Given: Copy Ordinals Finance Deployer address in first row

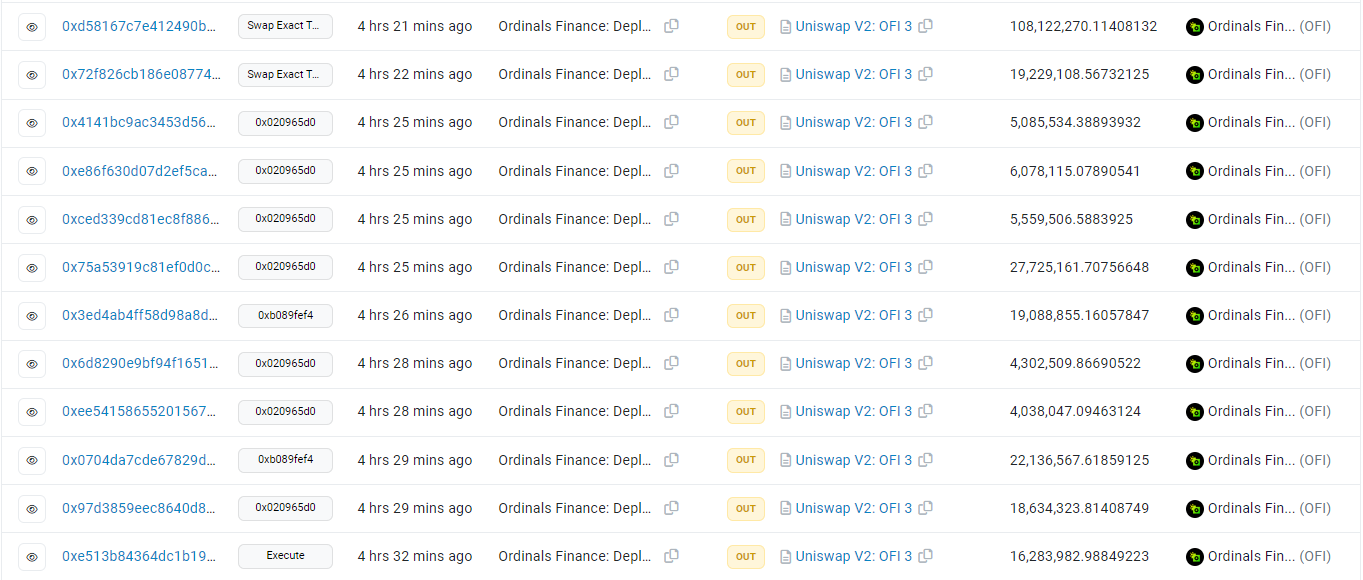Looking at the screenshot, I should pyautogui.click(x=671, y=26).
